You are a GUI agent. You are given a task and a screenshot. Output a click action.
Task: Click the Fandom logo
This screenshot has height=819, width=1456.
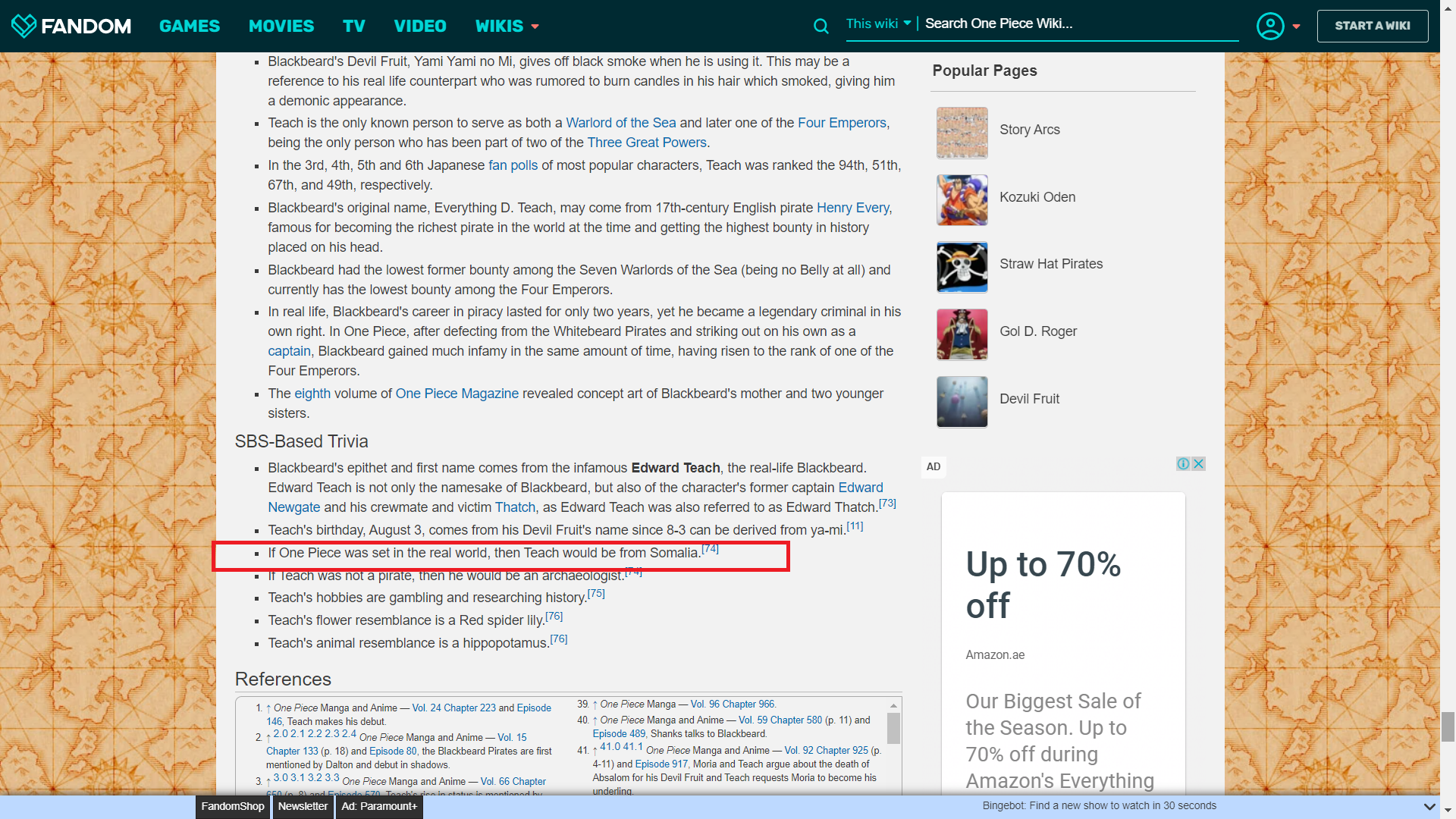(71, 26)
